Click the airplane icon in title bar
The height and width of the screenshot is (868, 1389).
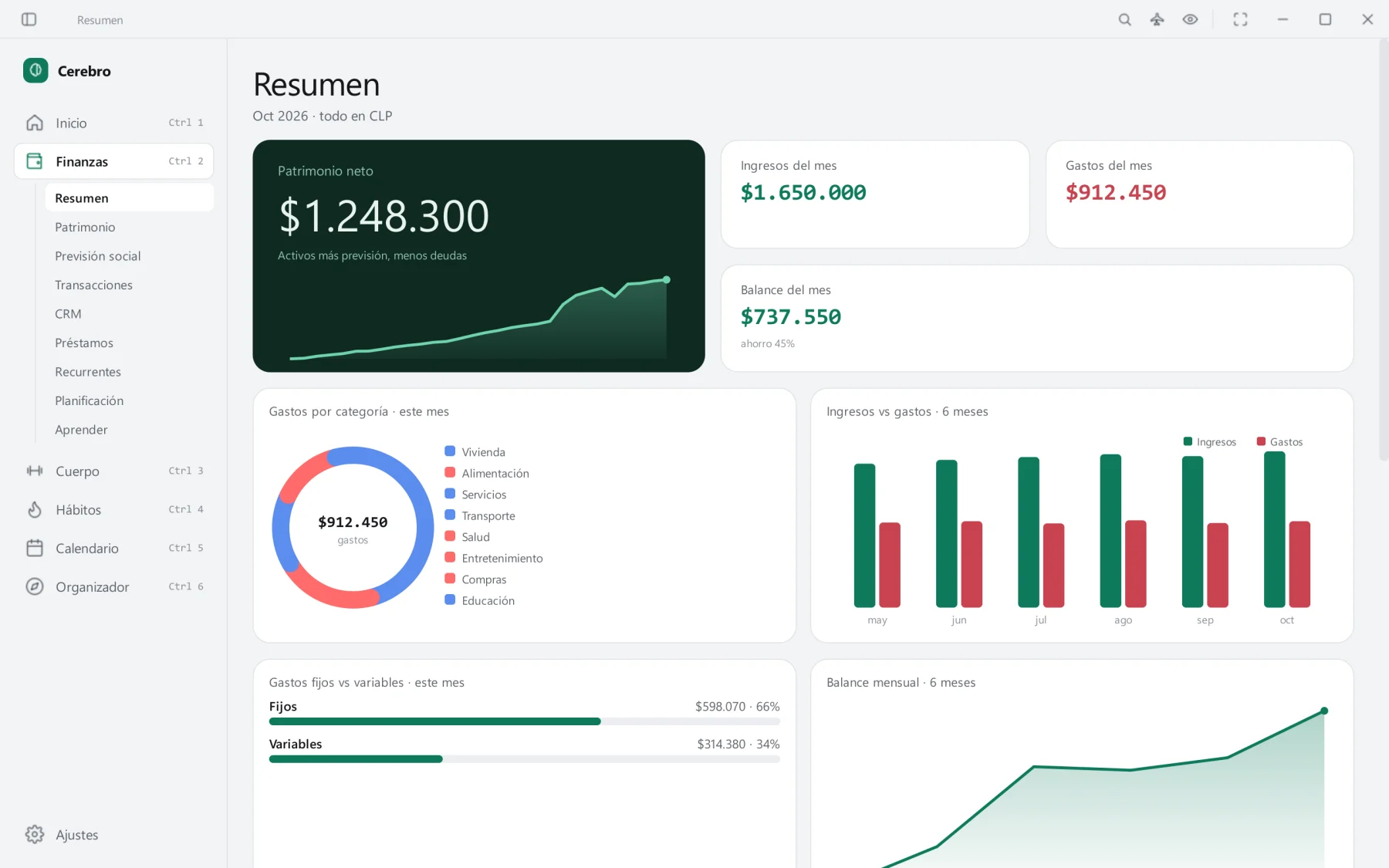[x=1157, y=19]
